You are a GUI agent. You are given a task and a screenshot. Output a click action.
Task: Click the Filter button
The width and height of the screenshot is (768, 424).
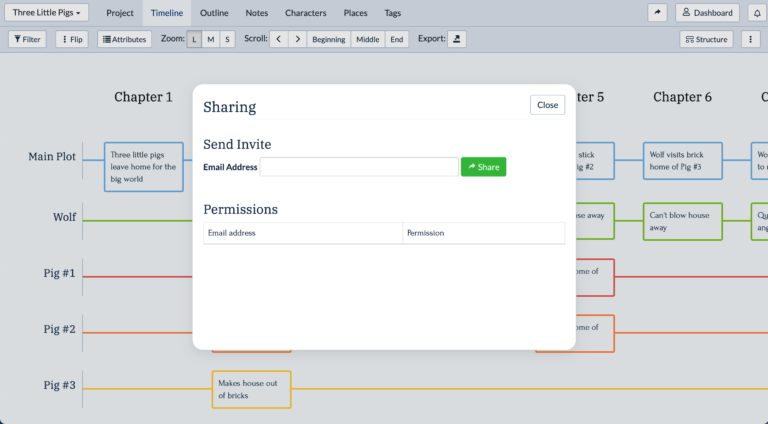27,39
